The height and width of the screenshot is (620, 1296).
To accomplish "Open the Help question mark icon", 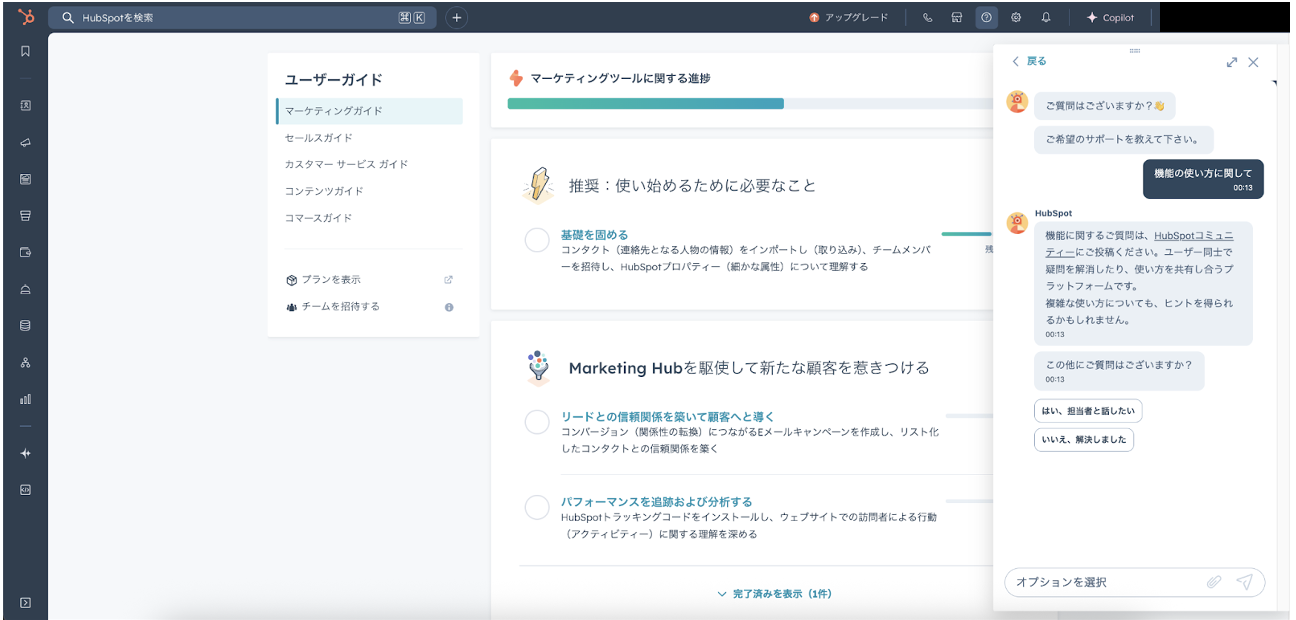I will pos(986,17).
